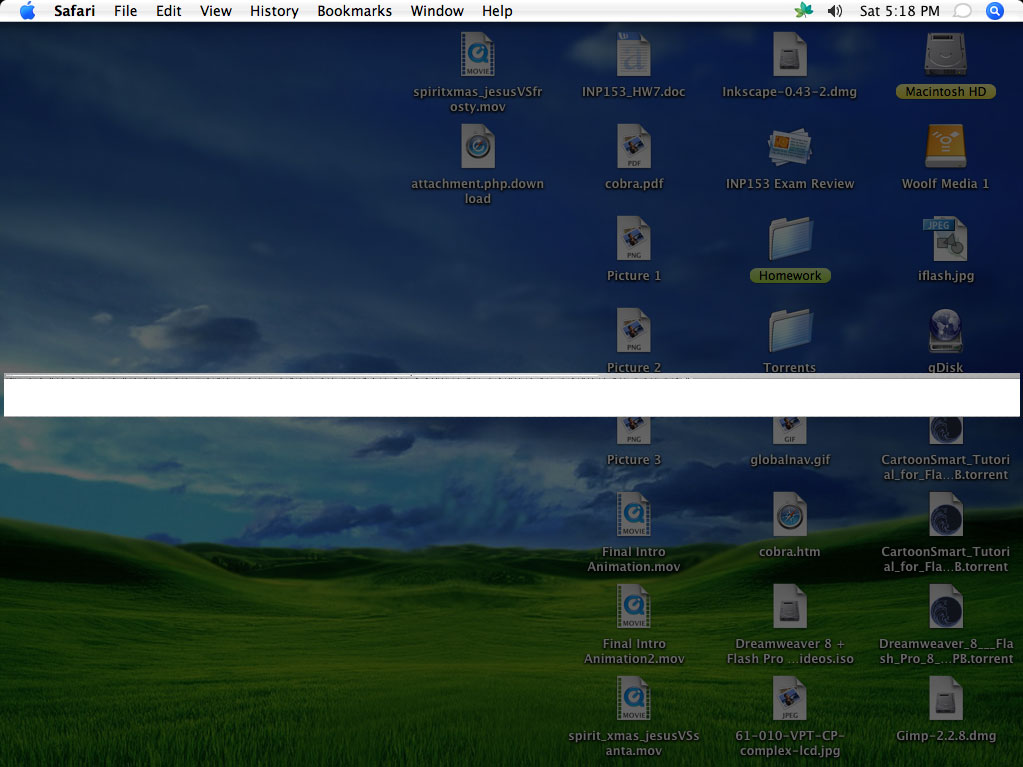Viewport: 1023px width, 767px height.
Task: Open Spotlight search in the menu bar
Action: (x=994, y=11)
